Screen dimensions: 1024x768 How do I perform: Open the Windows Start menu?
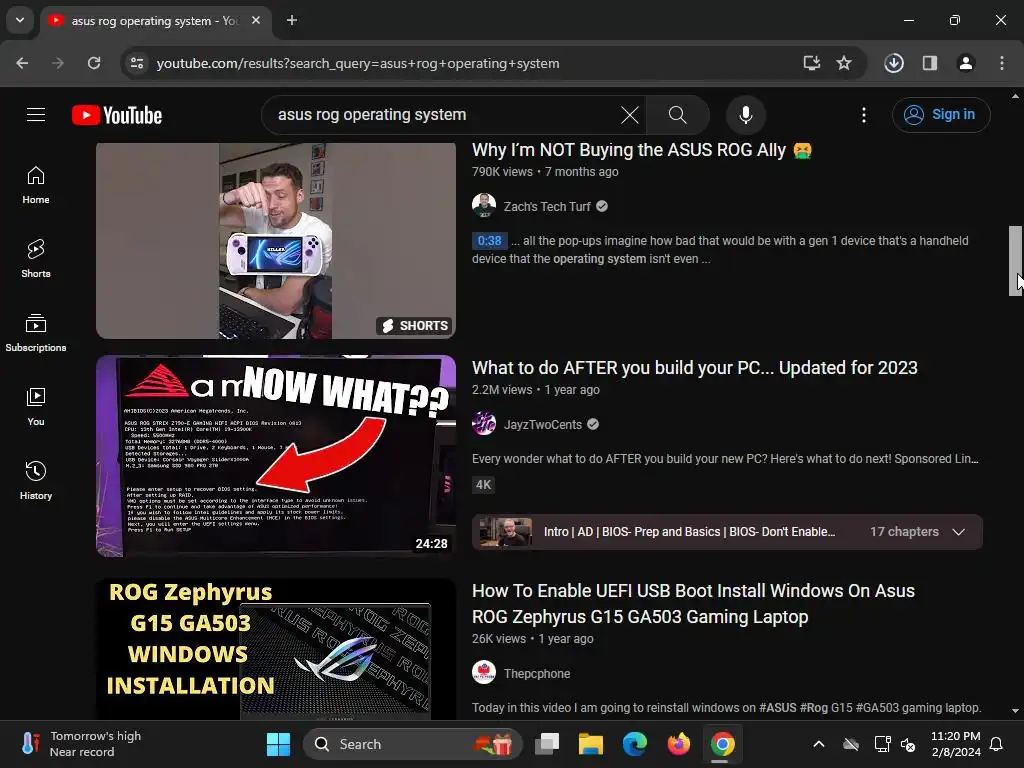278,744
